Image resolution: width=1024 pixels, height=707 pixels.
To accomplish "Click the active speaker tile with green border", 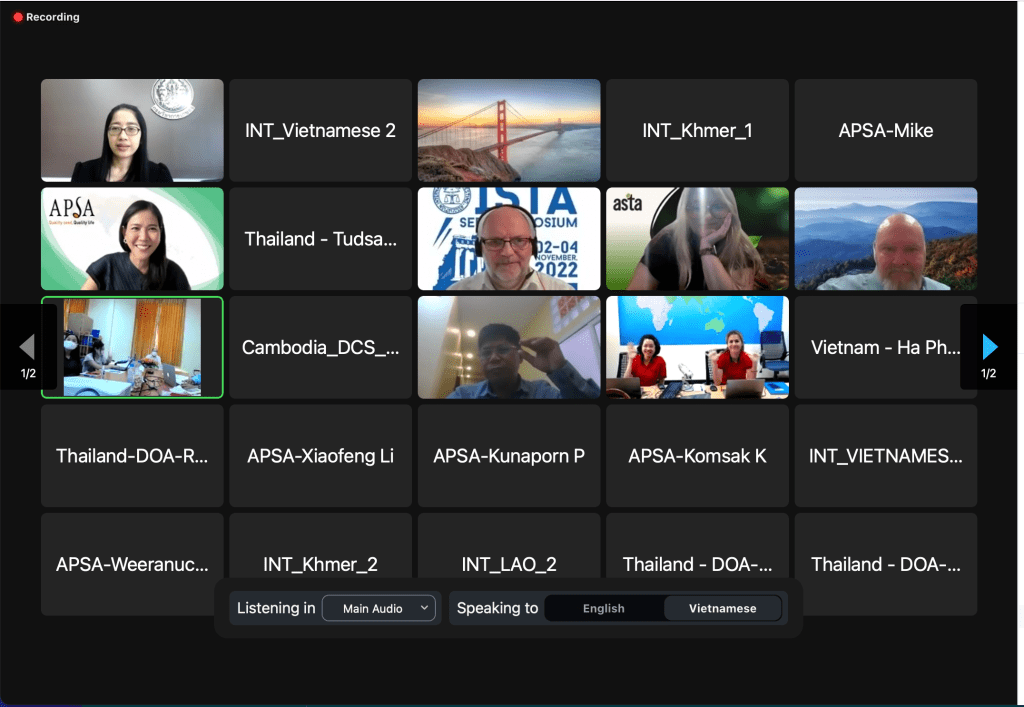I will coord(132,347).
